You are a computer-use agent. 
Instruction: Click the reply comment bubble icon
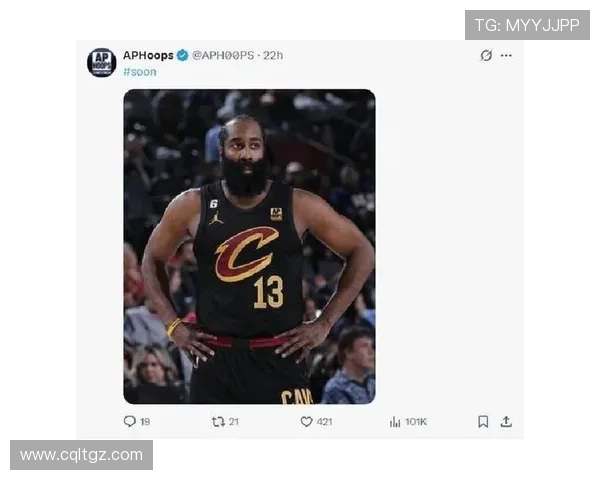click(x=130, y=421)
